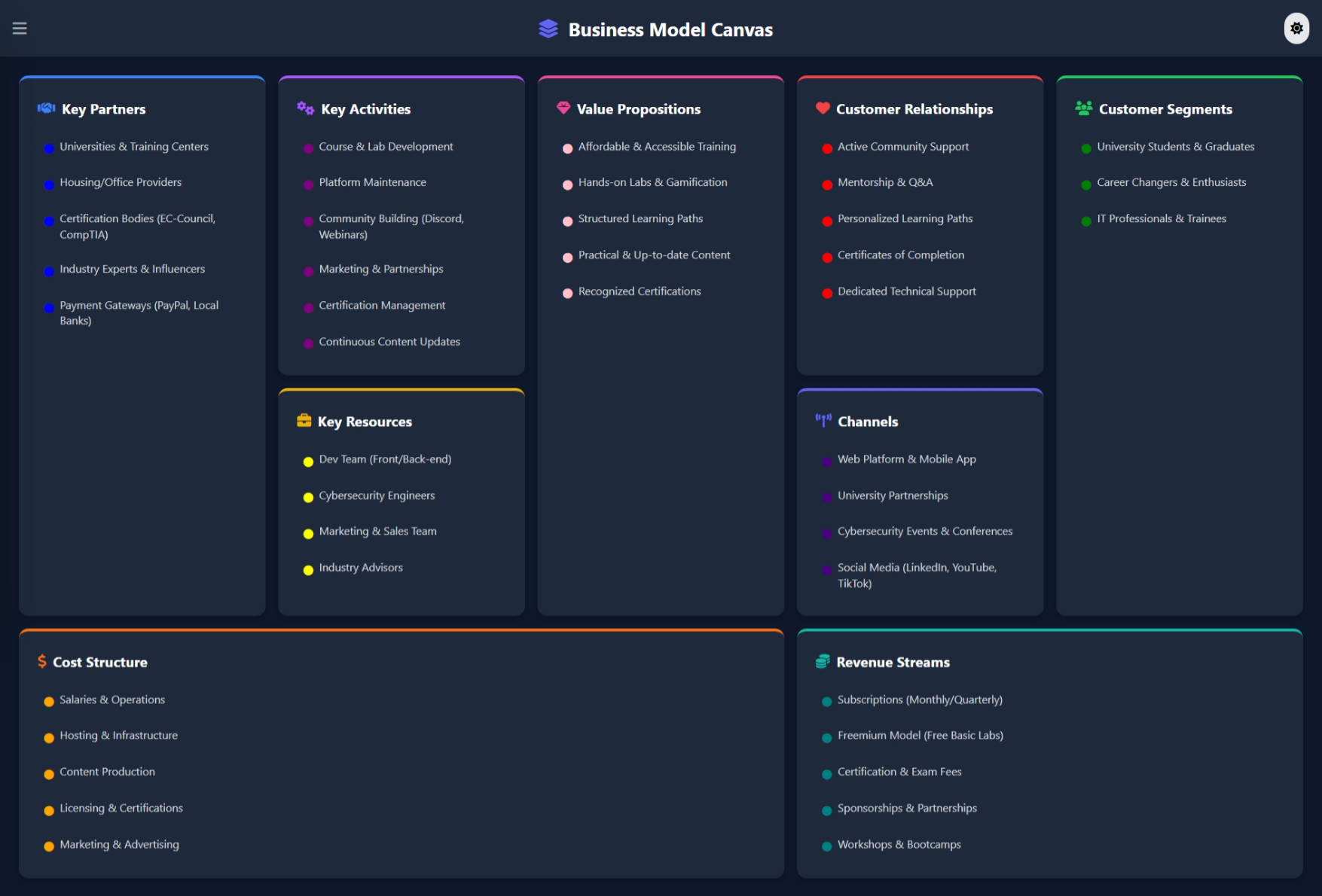The width and height of the screenshot is (1322, 896).
Task: Click the Business Model Canvas title
Action: point(670,29)
